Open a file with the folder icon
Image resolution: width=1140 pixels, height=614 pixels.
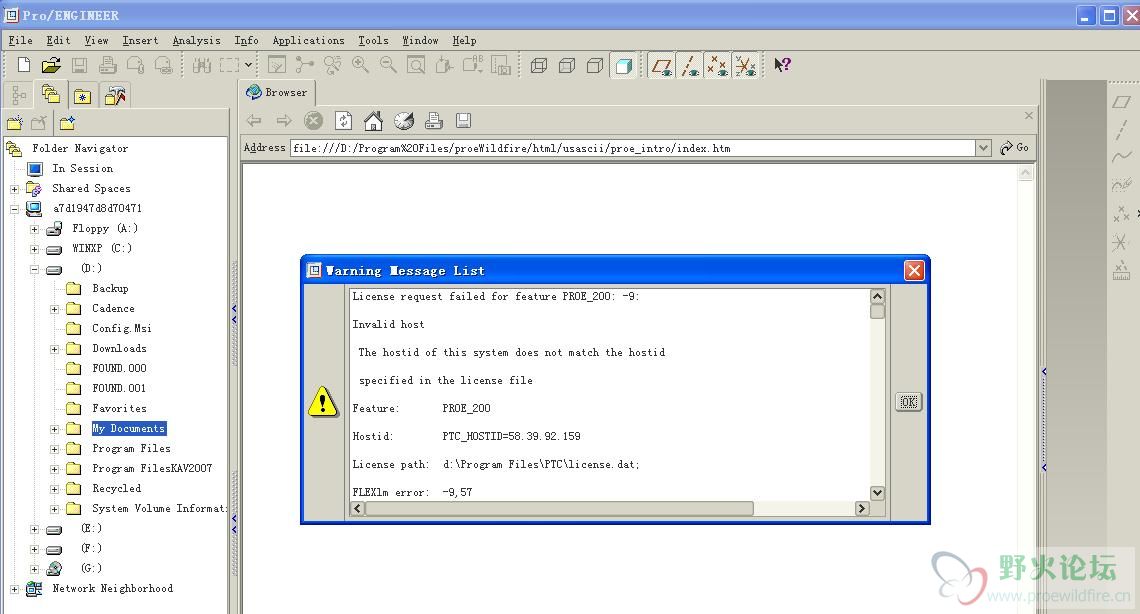point(51,65)
